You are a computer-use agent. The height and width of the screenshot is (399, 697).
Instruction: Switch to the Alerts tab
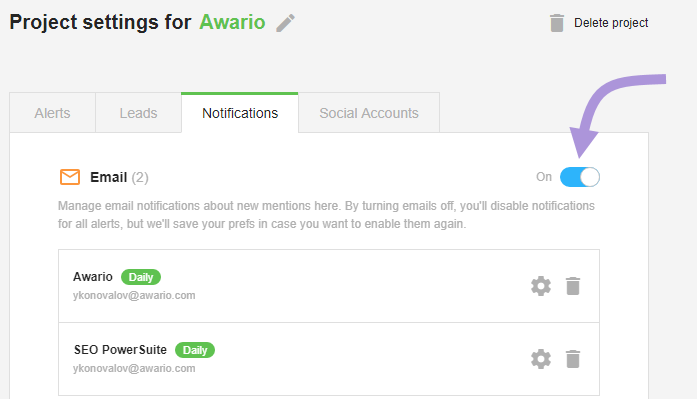pyautogui.click(x=52, y=113)
